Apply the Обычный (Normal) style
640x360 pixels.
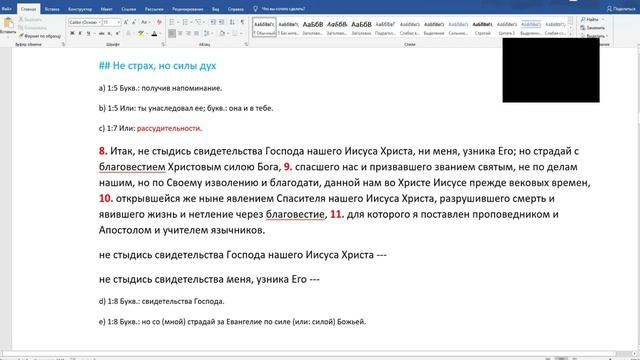pyautogui.click(x=264, y=27)
